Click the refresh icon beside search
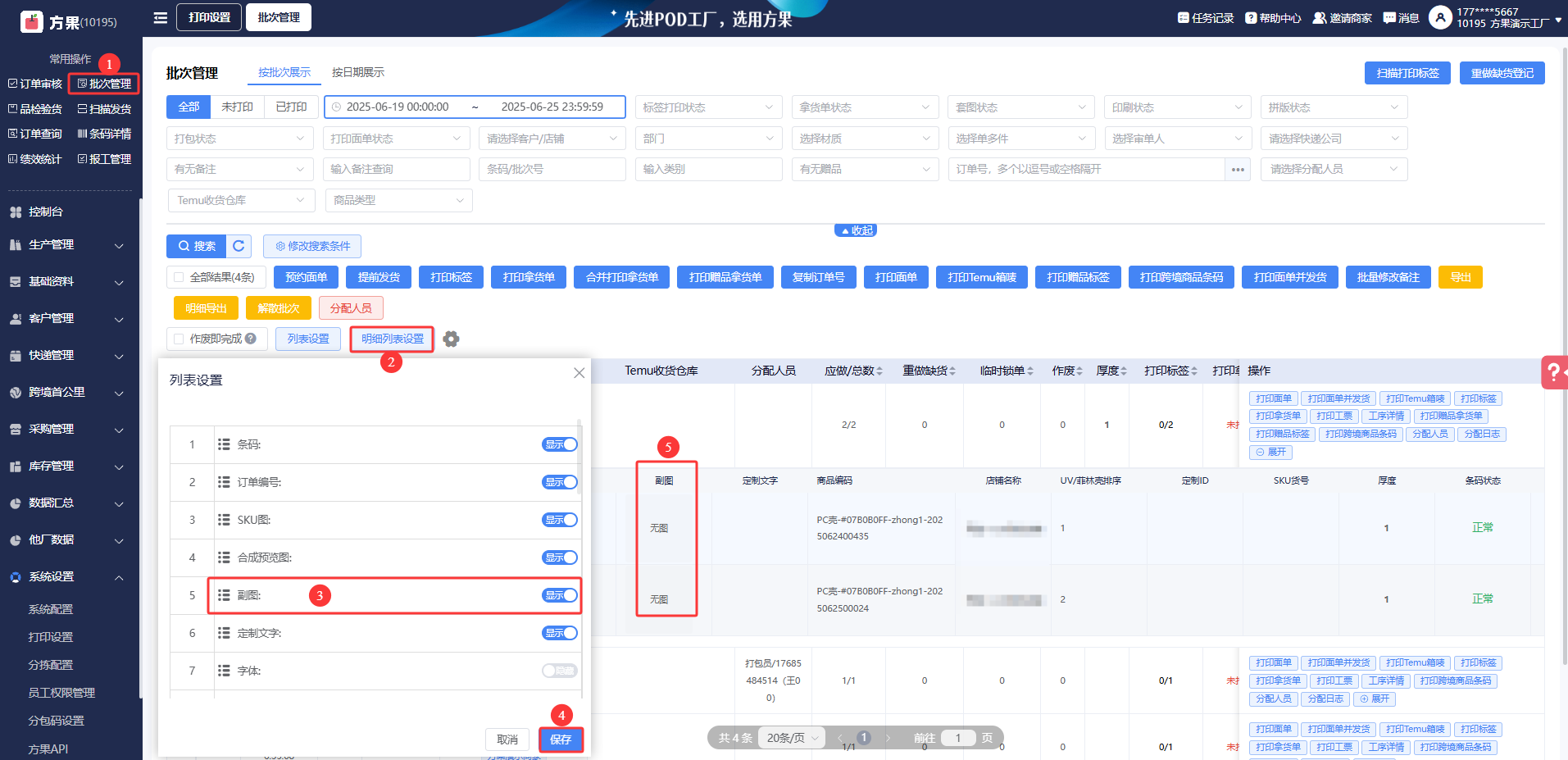The image size is (1568, 760). [x=239, y=246]
